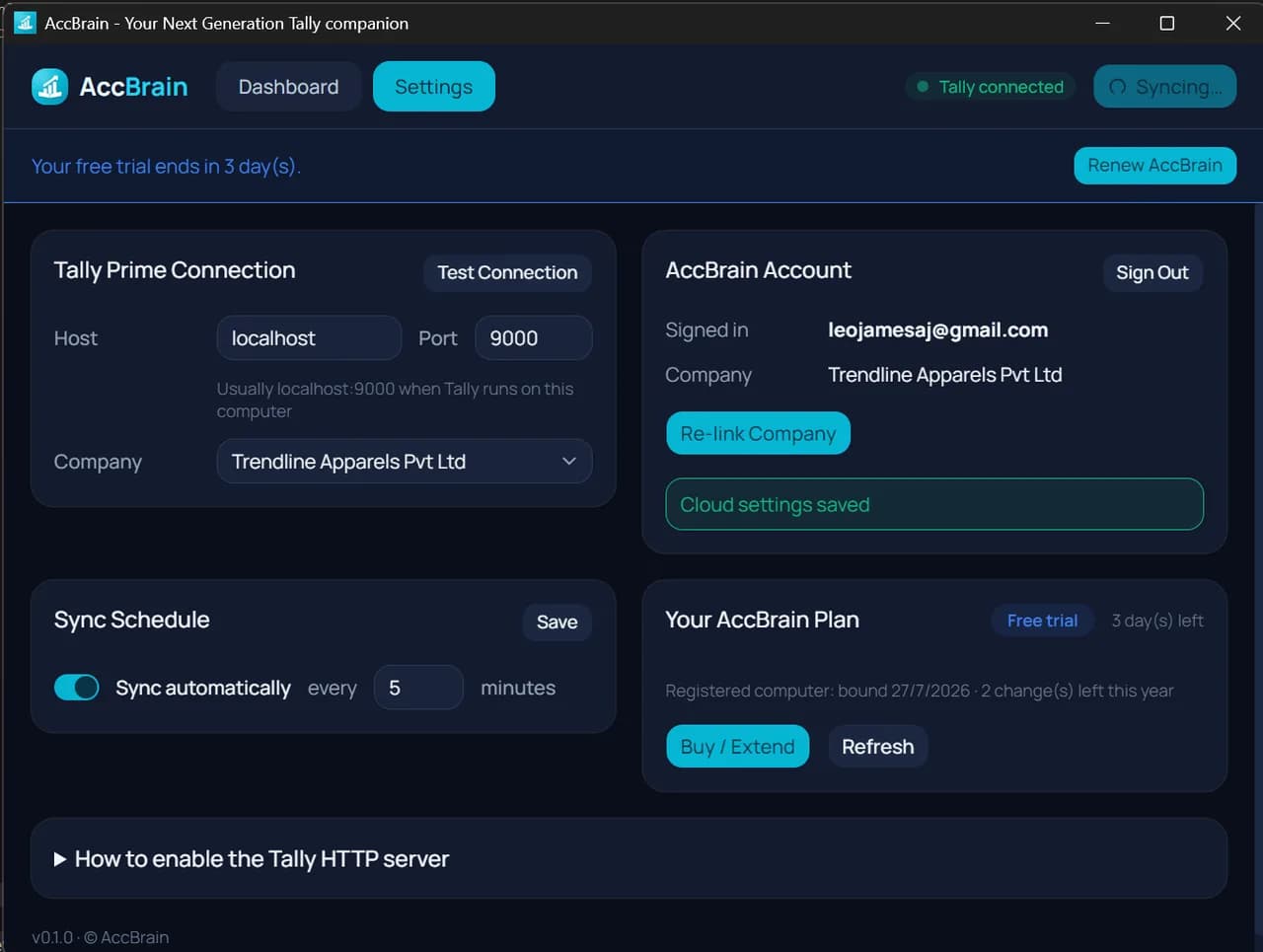Screen dimensions: 1263x952
Task: Open the Settings tab
Action: point(434,87)
